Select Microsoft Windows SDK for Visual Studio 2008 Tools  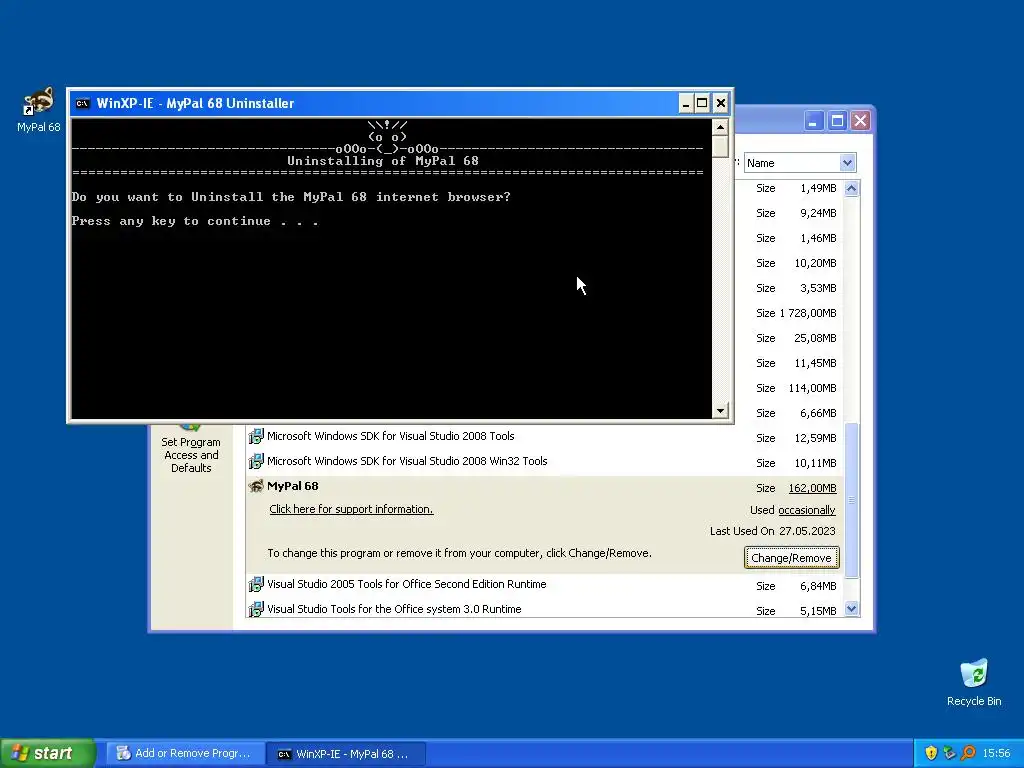pos(391,436)
